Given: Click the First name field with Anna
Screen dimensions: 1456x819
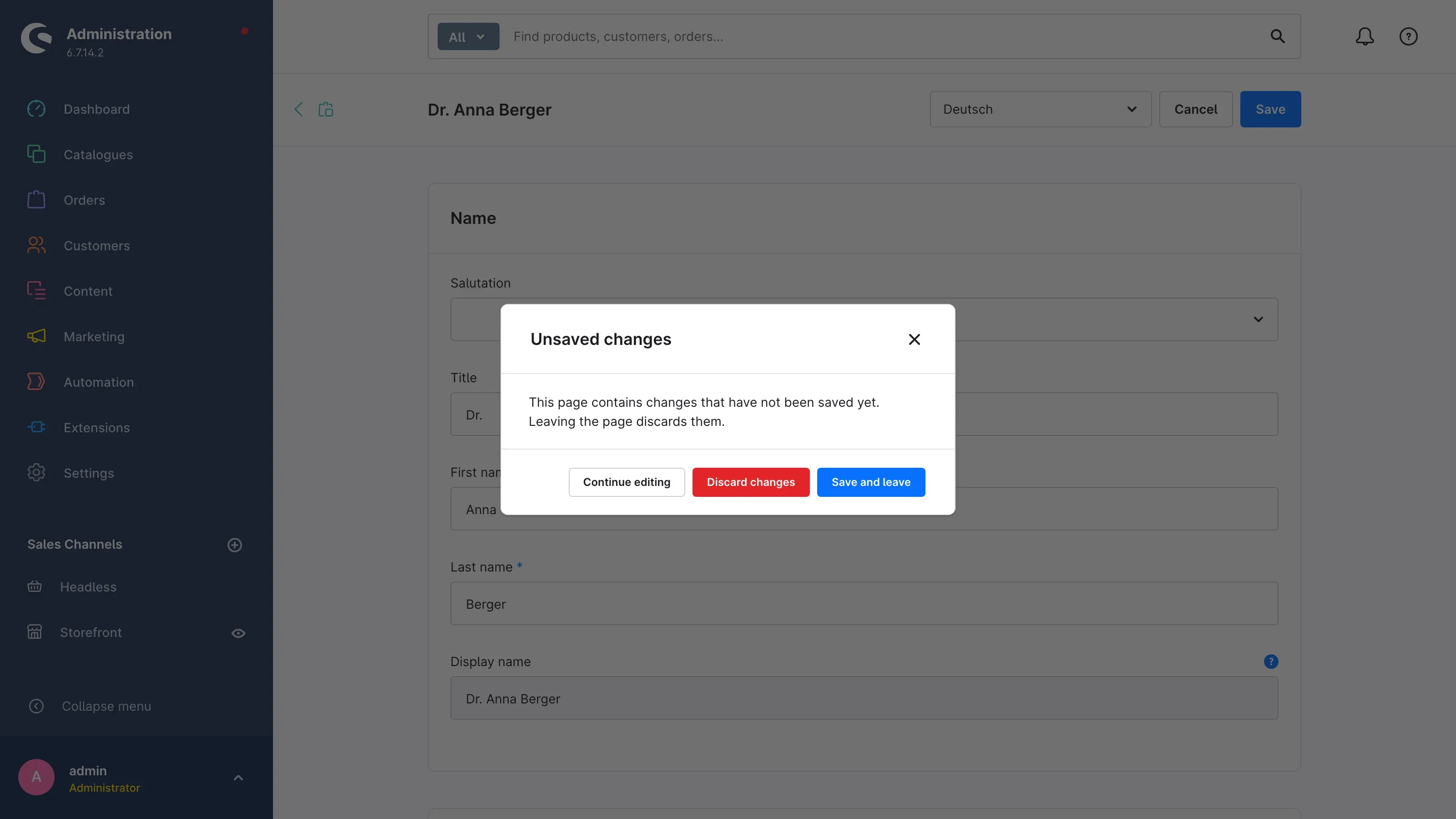Looking at the screenshot, I should click(864, 509).
